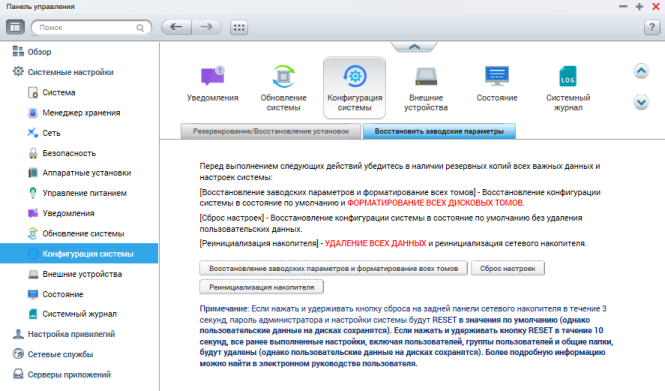Click the Состояние sidebar monitor icon
Viewport: 665px width, 391px height.
point(33,294)
